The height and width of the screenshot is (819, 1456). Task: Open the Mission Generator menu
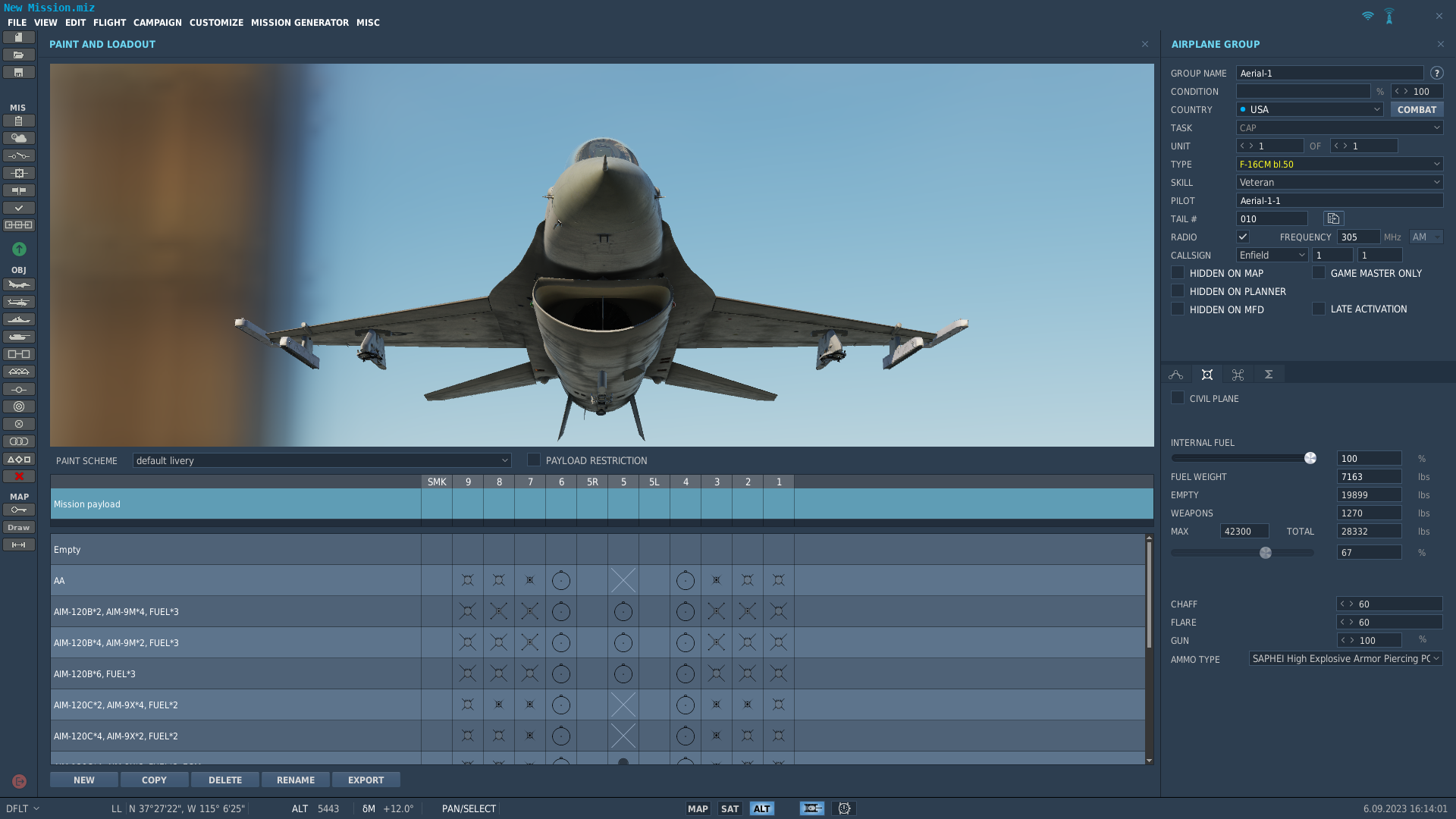tap(300, 23)
